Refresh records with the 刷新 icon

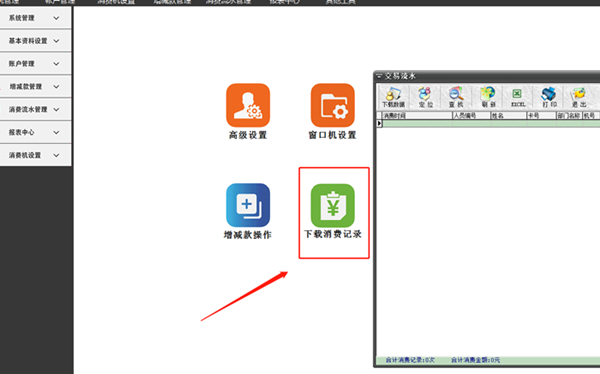[x=488, y=97]
